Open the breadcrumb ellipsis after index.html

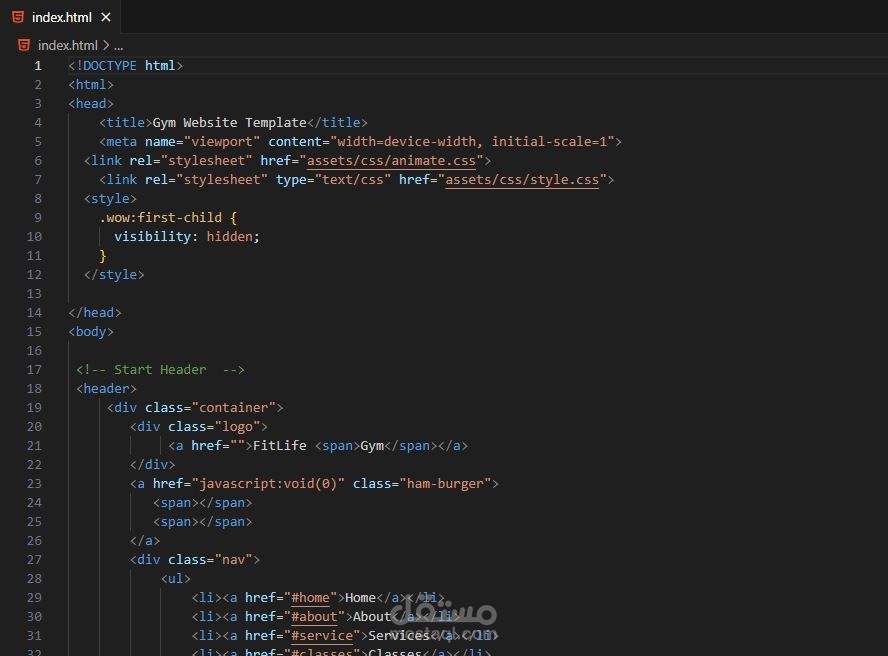(118, 45)
